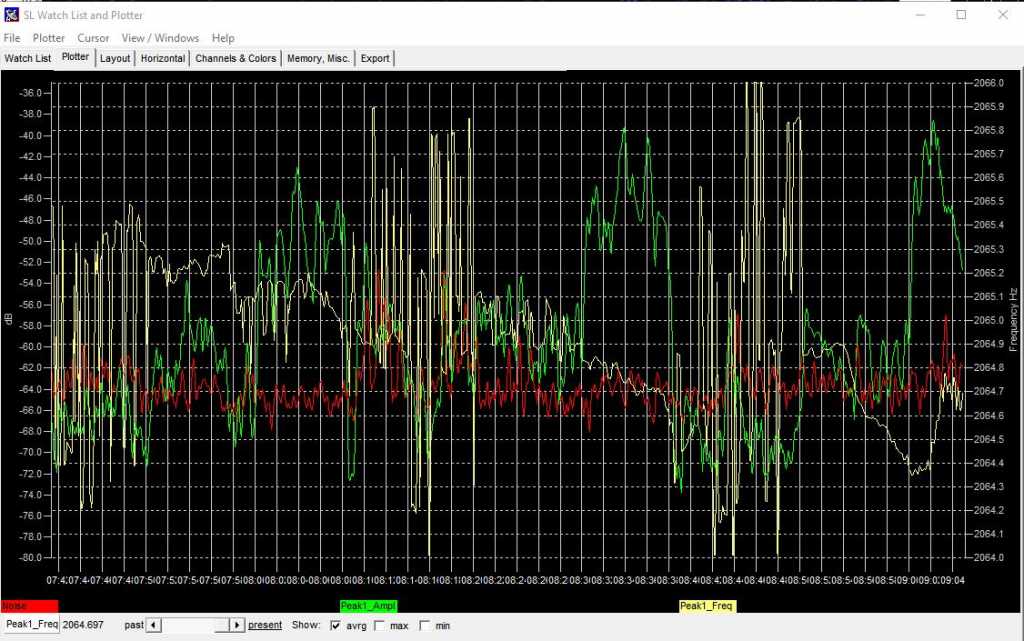Click the scroll-left arrow toward past
The height and width of the screenshot is (641, 1024).
coord(153,625)
